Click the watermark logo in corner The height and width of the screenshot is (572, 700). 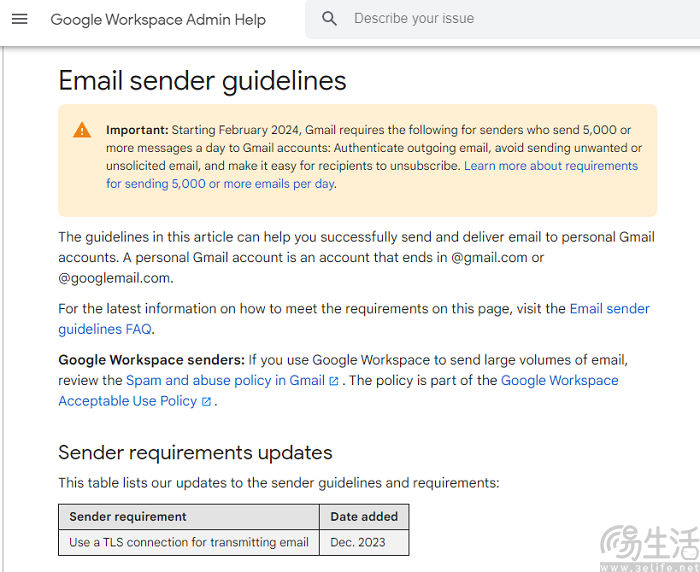pos(650,548)
